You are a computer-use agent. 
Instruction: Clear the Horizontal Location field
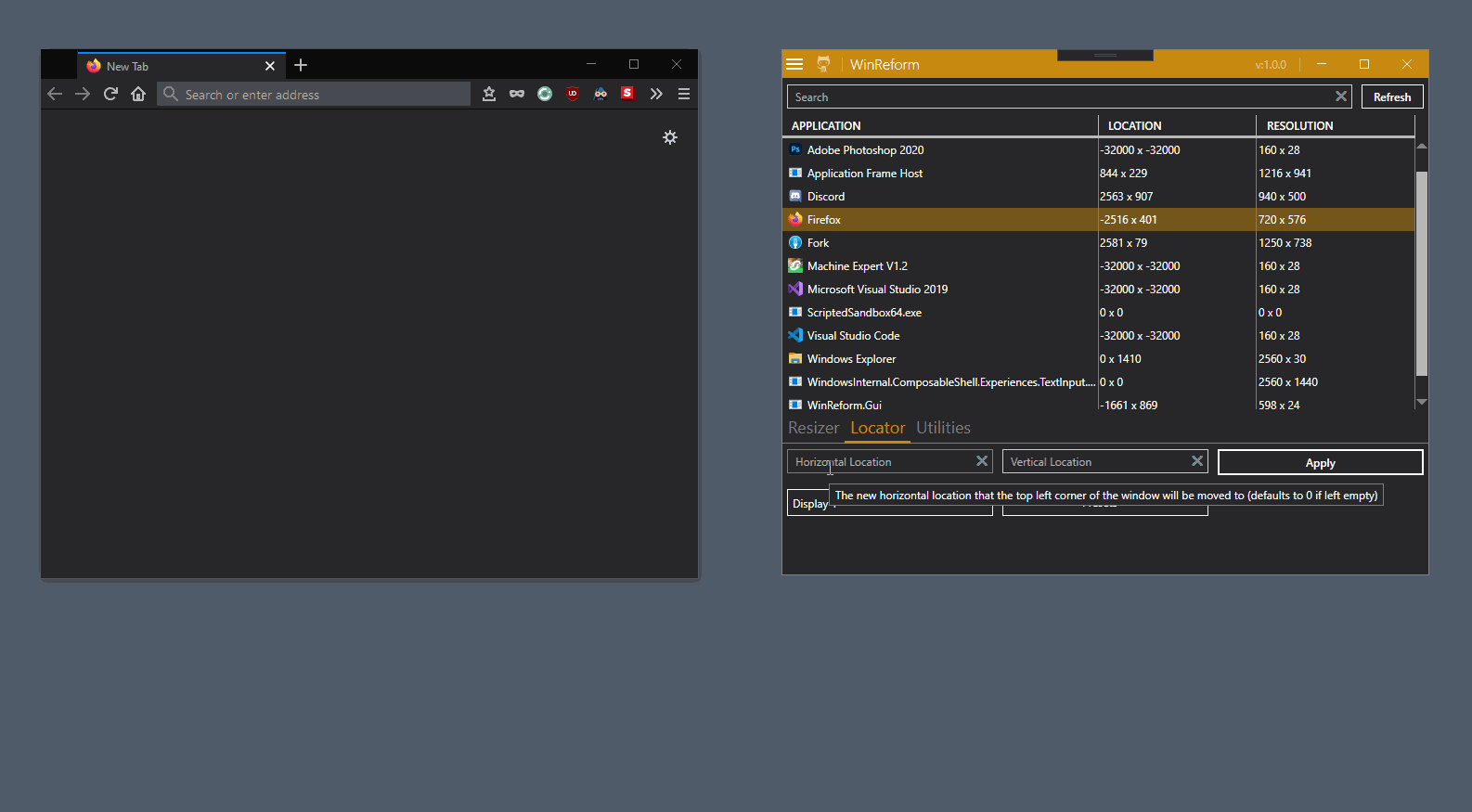click(x=982, y=461)
